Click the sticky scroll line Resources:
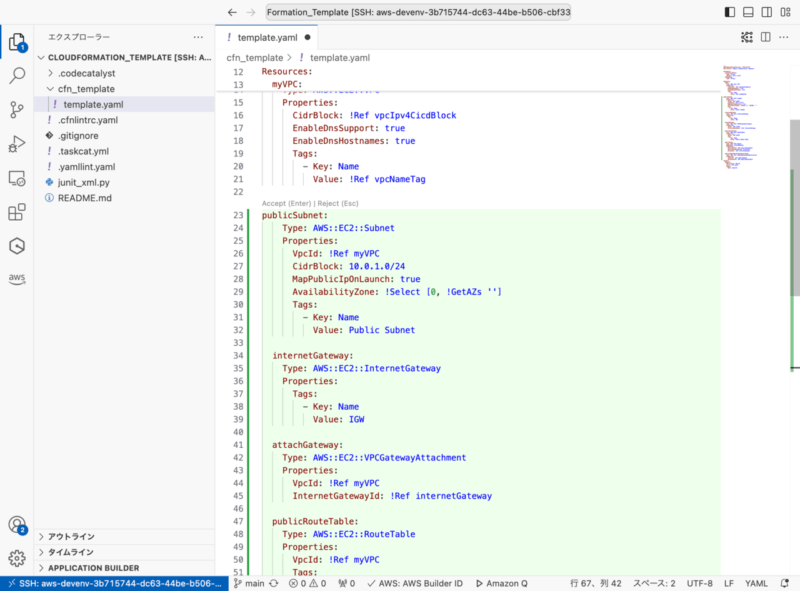800x591 pixels. coord(287,71)
